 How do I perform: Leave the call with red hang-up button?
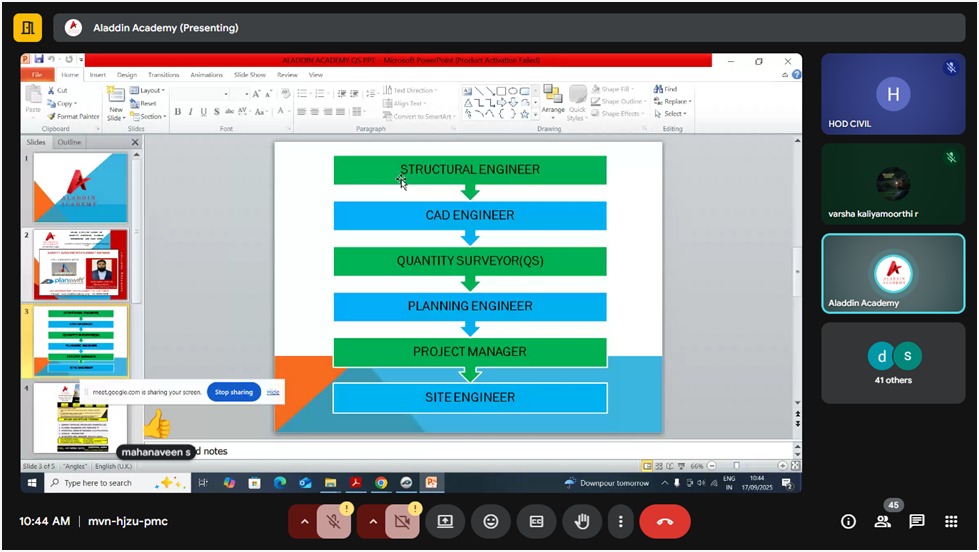[665, 521]
